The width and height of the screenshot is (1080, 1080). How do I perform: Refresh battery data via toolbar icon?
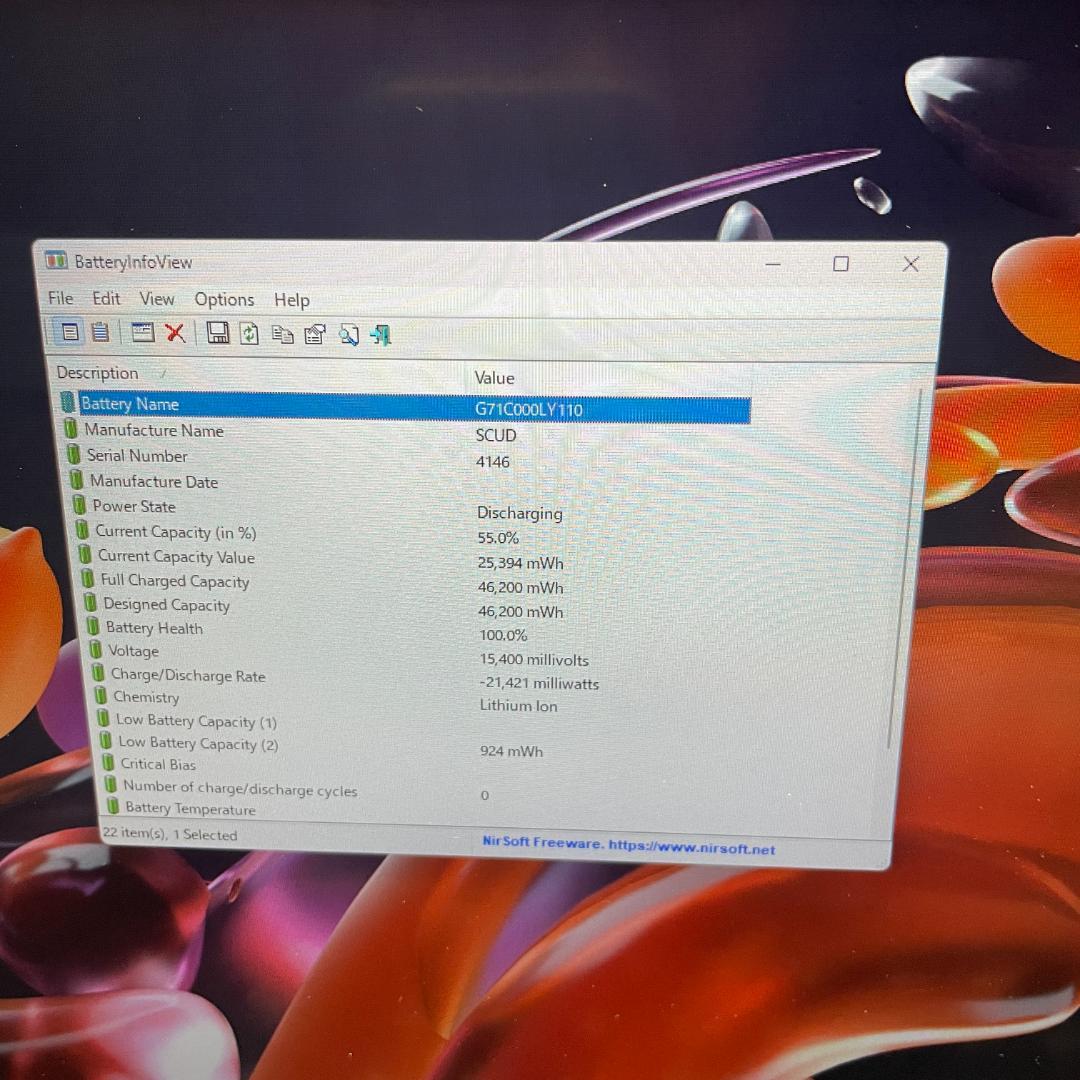pyautogui.click(x=249, y=334)
